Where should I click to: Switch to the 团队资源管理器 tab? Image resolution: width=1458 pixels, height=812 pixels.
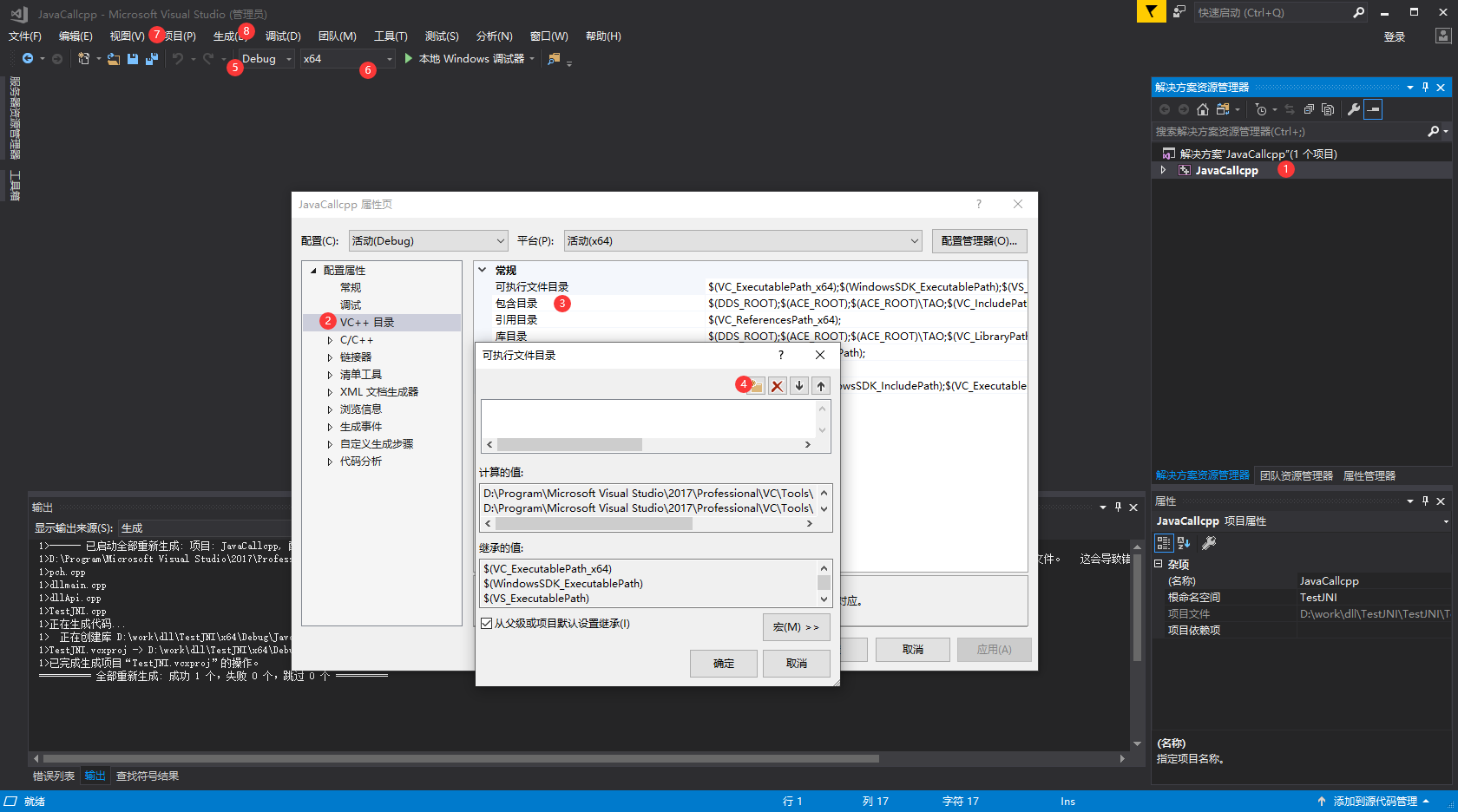click(1295, 475)
